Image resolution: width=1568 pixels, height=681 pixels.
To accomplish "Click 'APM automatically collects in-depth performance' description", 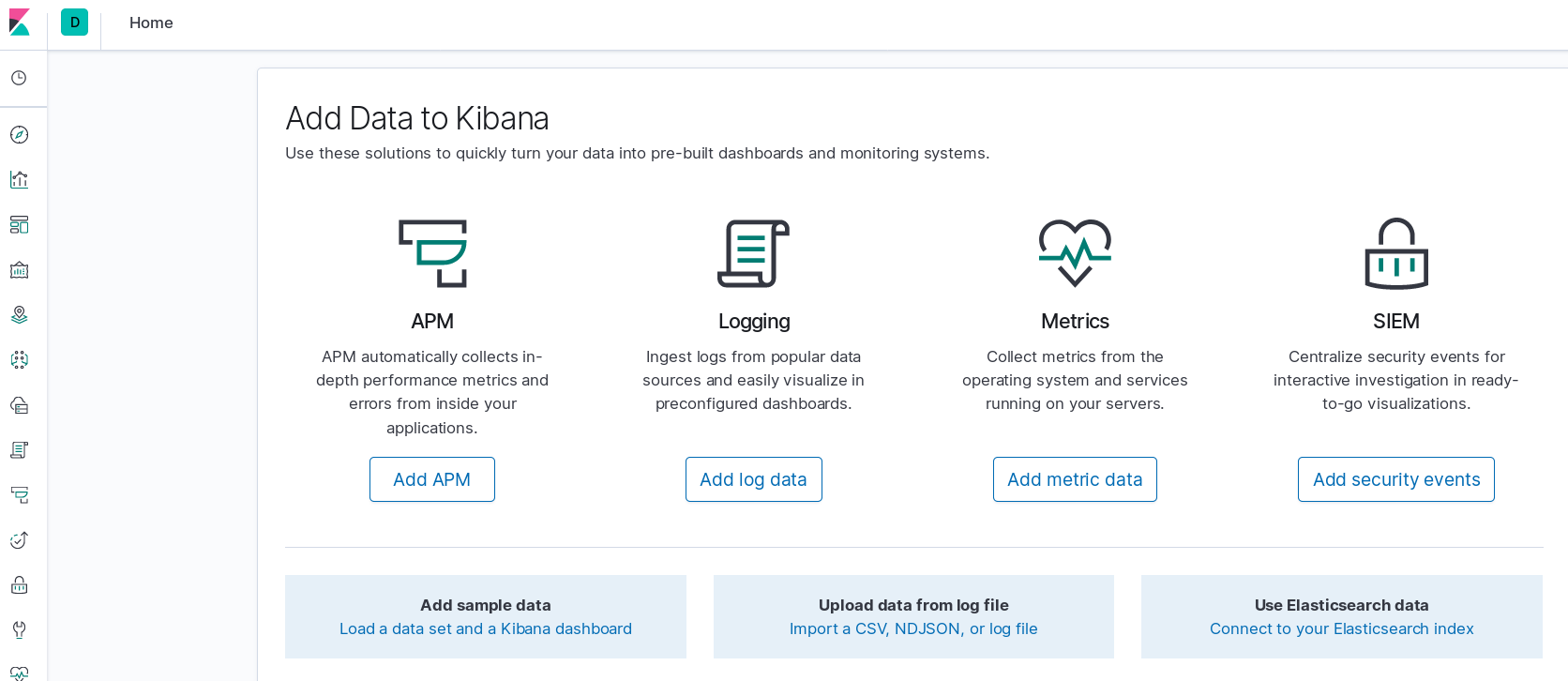I will click(432, 392).
